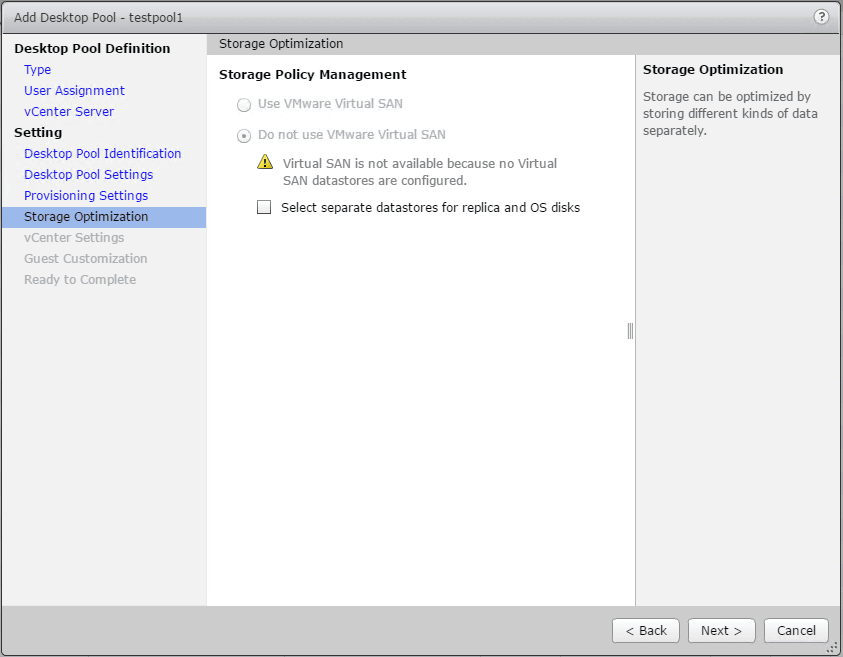Navigate to Desktop Pool Identification
843x657 pixels.
pos(102,154)
